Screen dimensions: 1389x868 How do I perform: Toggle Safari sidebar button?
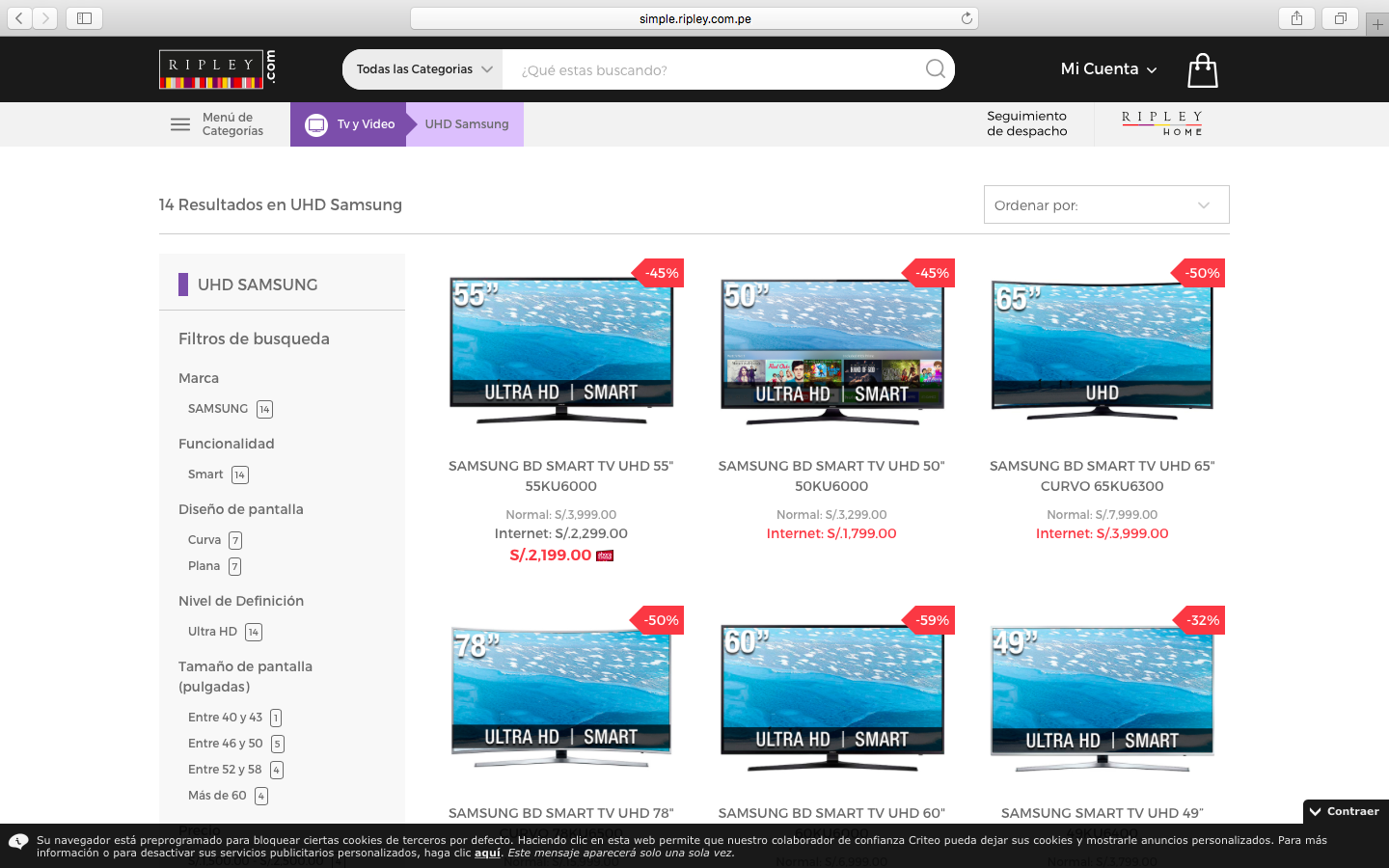pyautogui.click(x=84, y=18)
